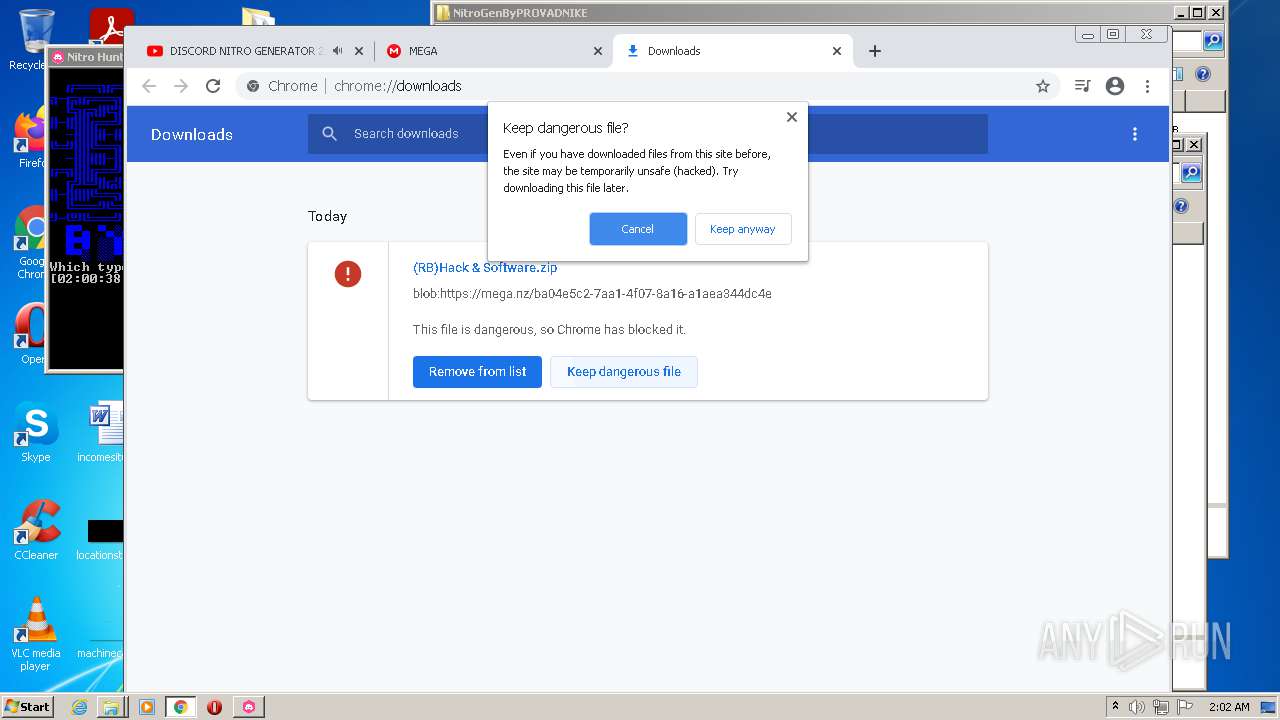
Task: Select Chrome in the taskbar
Action: tap(181, 707)
